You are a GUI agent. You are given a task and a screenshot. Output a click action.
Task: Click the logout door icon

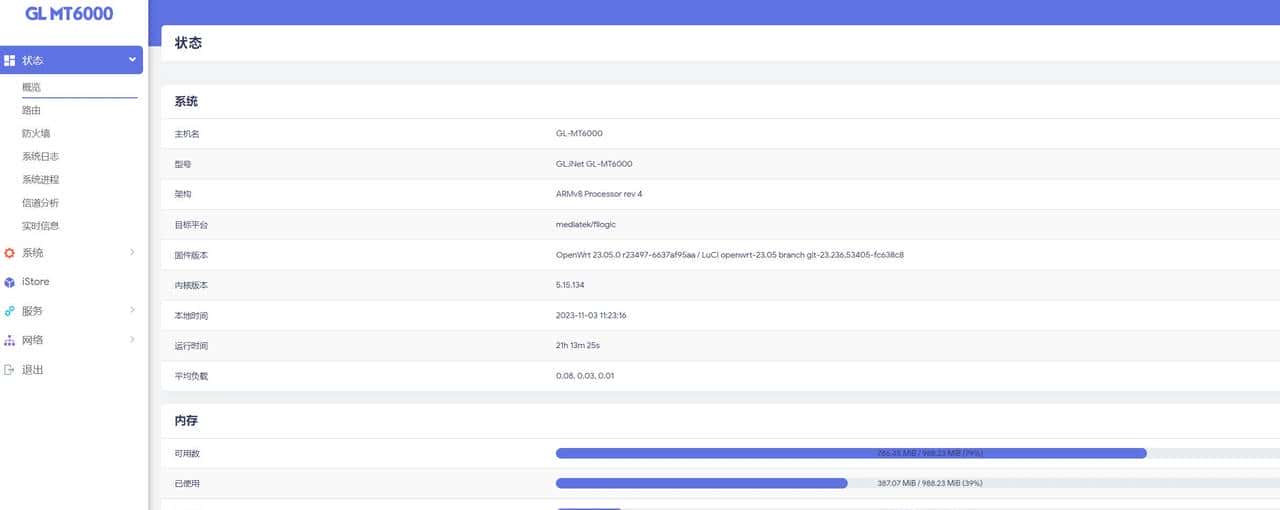(10, 370)
